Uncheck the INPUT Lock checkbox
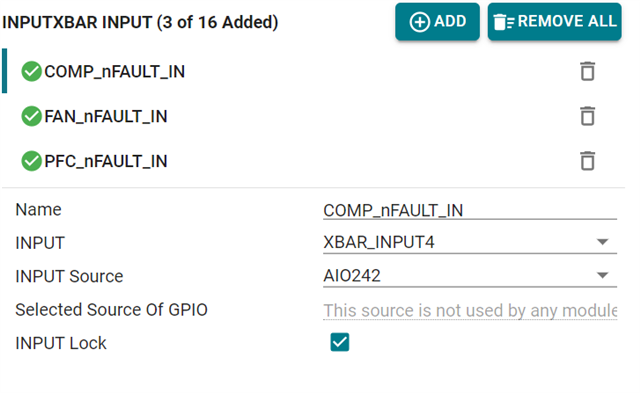Image resolution: width=640 pixels, height=393 pixels. pyautogui.click(x=340, y=342)
